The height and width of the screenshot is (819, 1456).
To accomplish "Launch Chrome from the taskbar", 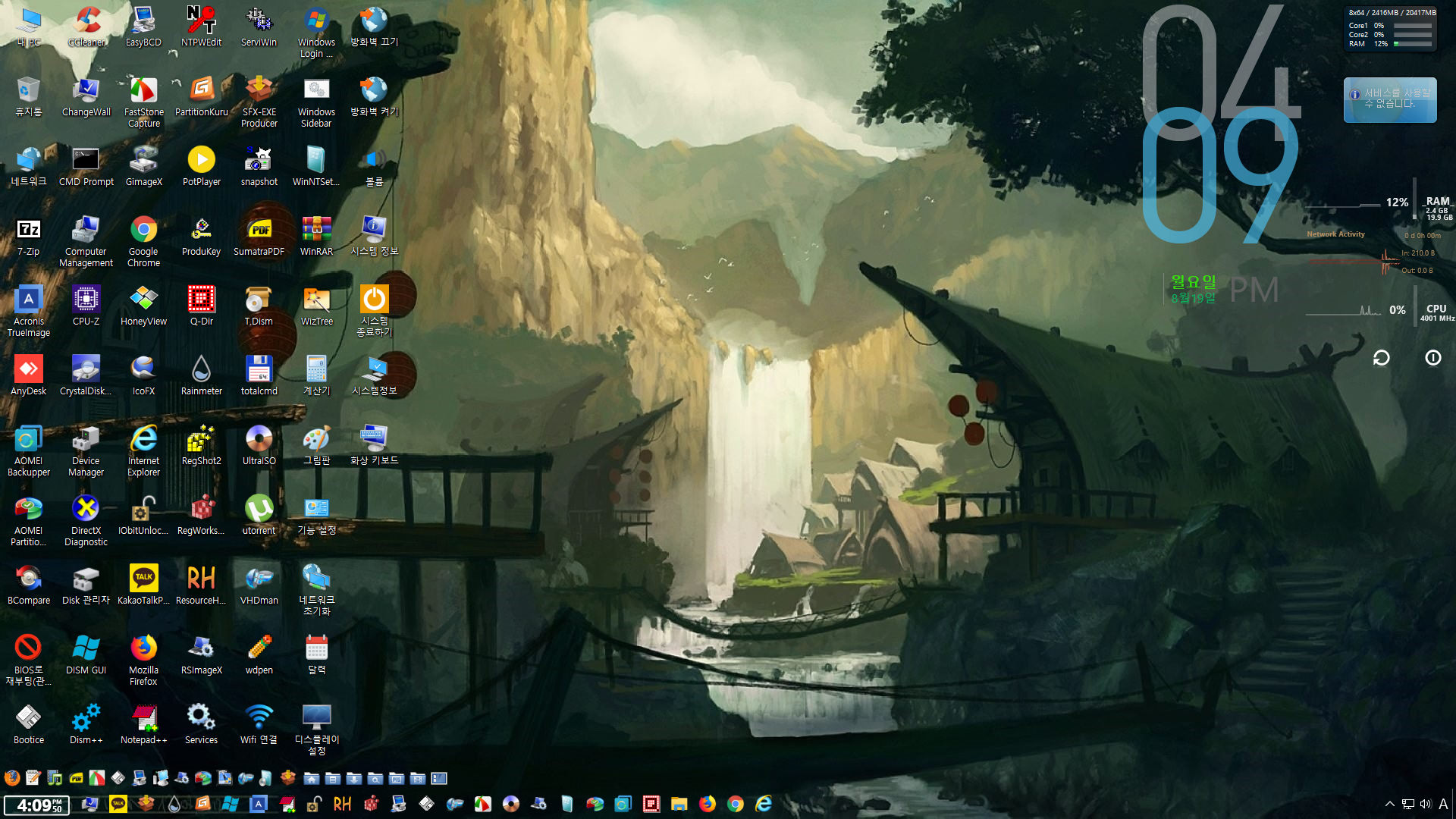I will pos(736,804).
